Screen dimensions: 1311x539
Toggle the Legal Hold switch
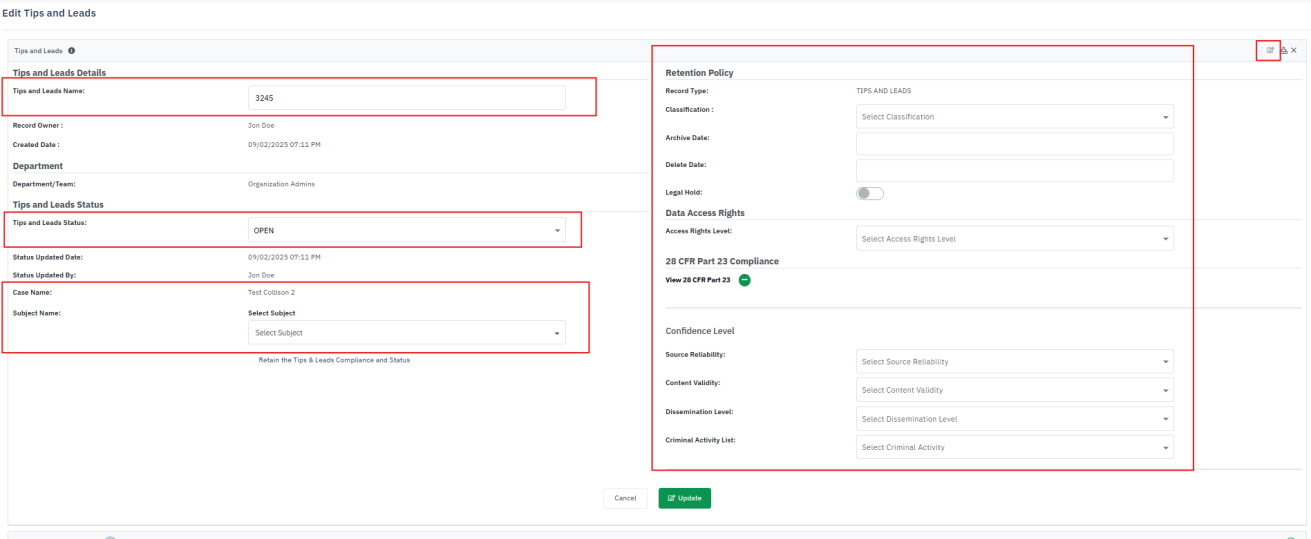(x=870, y=193)
